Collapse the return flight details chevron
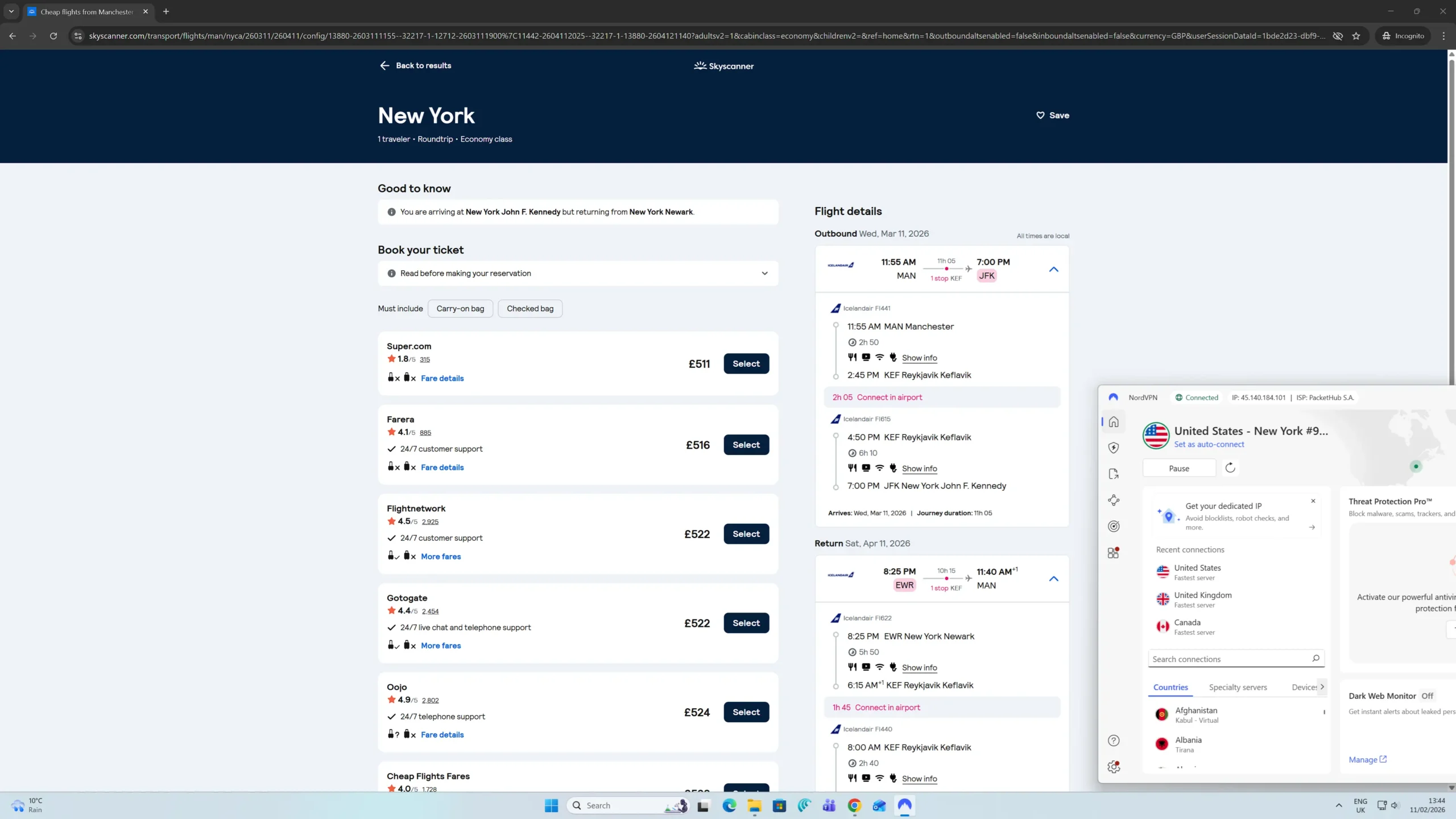 pos(1053,579)
